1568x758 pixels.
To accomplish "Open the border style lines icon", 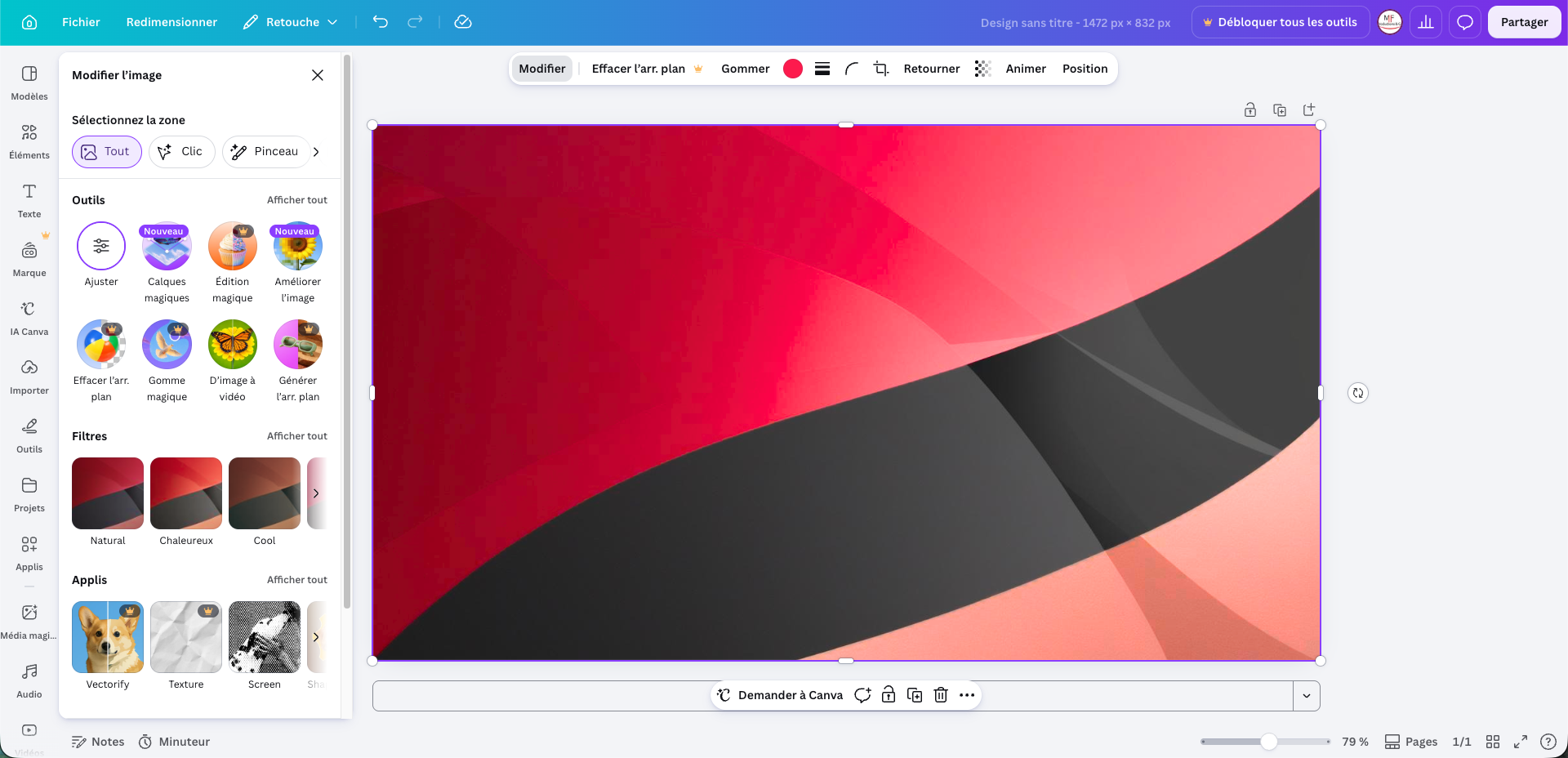I will pos(822,69).
